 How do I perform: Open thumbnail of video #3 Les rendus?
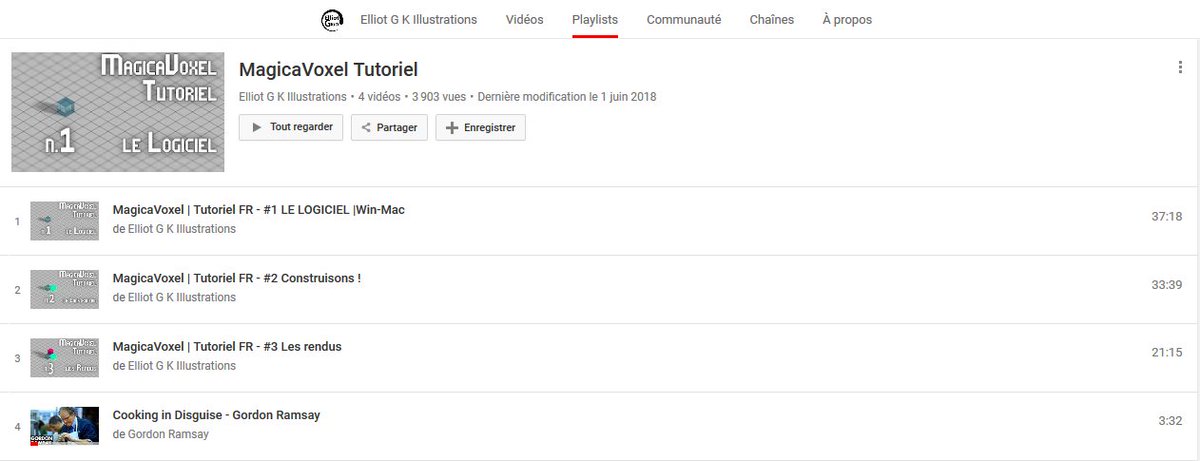64,358
